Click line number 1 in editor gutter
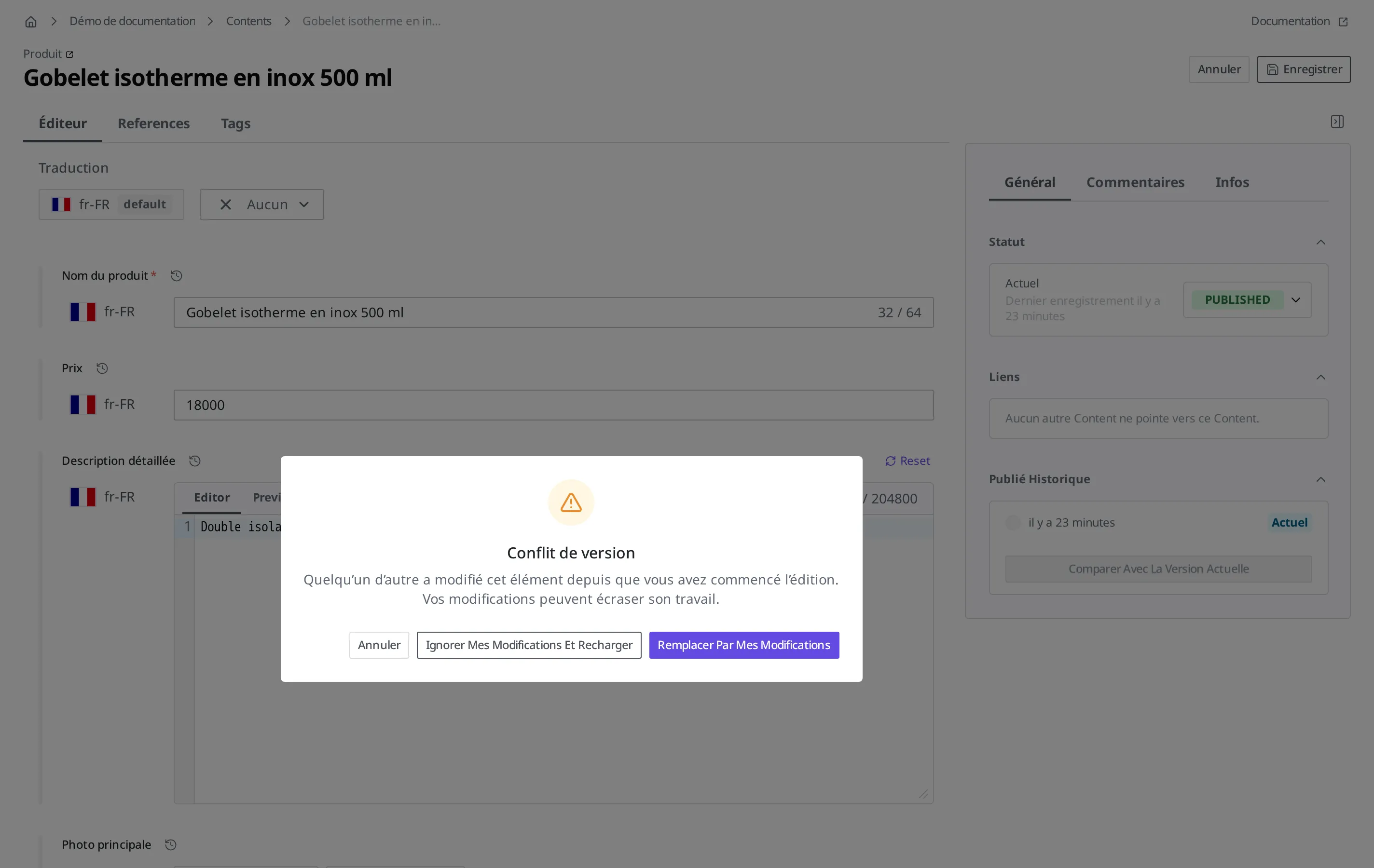 187,527
